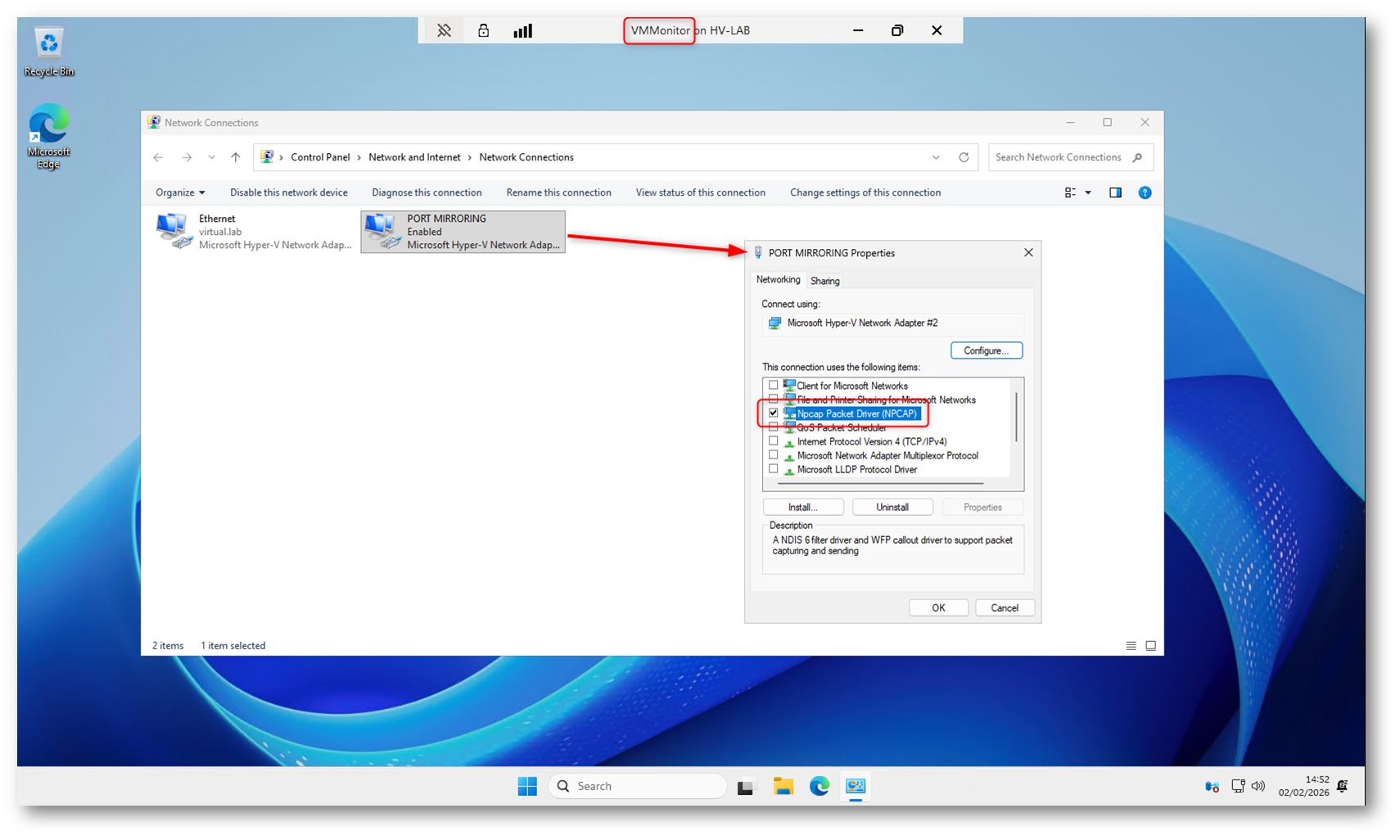Click the refresh icon in address bar

point(964,157)
